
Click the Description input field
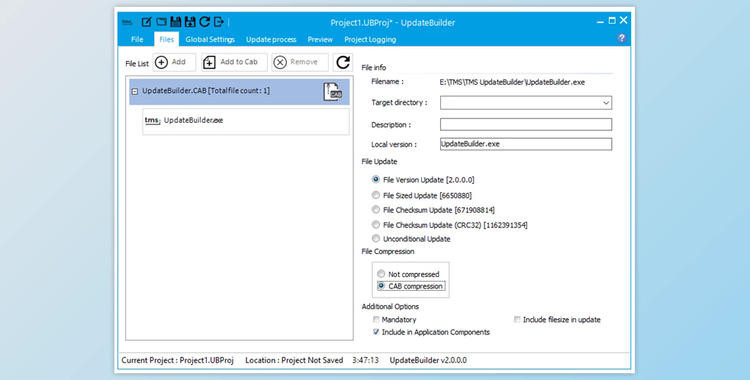coord(526,124)
